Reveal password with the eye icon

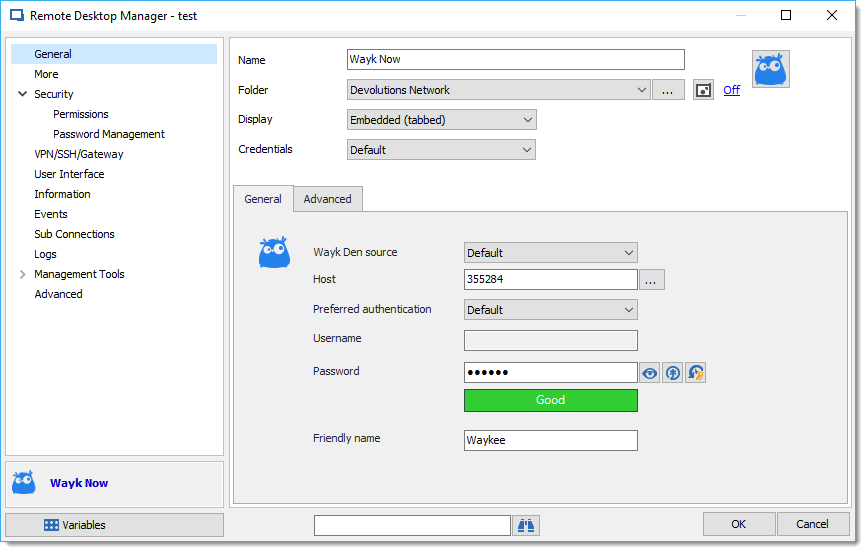tap(650, 373)
